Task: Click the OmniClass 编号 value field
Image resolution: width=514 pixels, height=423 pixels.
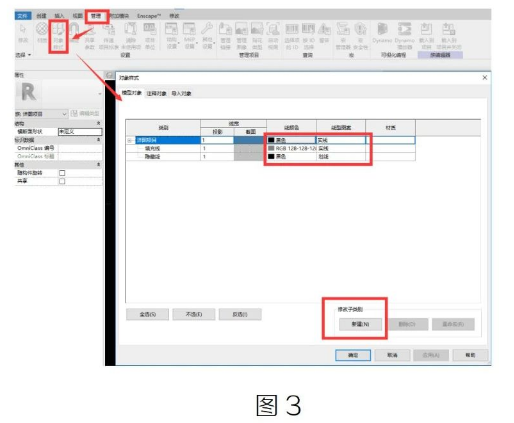Action: [80, 148]
